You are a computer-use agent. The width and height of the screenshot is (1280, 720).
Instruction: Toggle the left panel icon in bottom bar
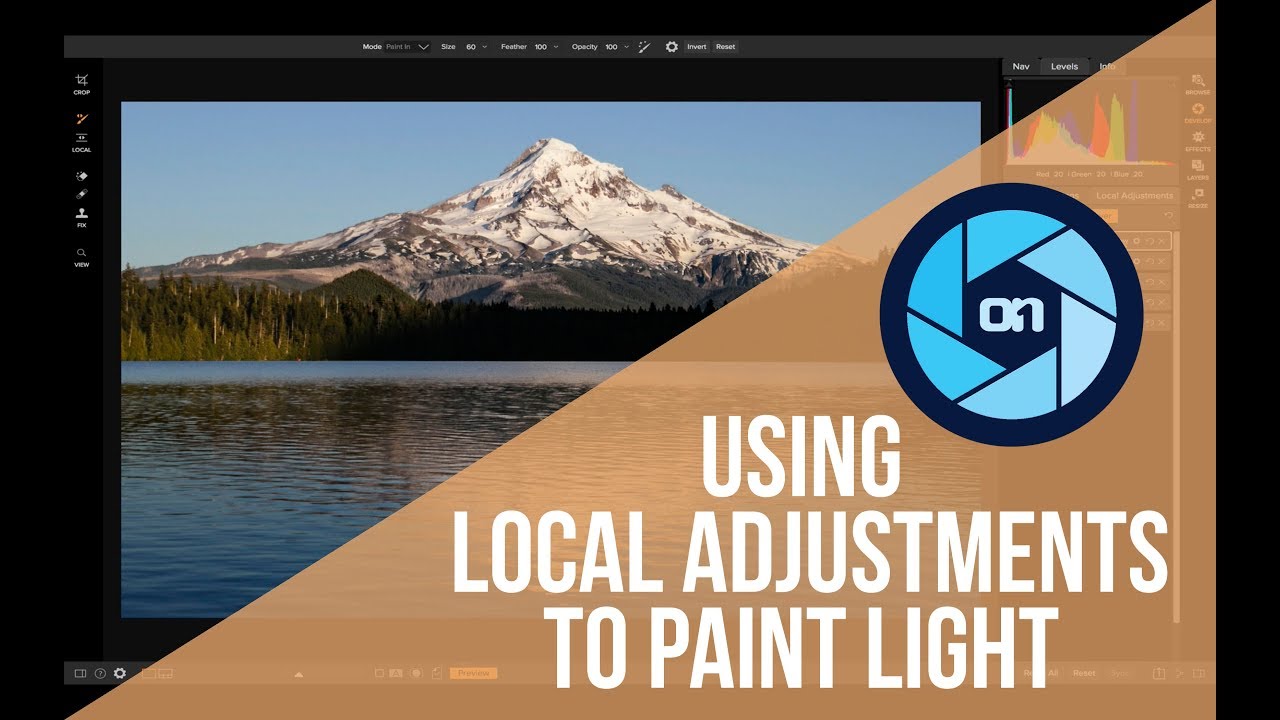point(80,674)
